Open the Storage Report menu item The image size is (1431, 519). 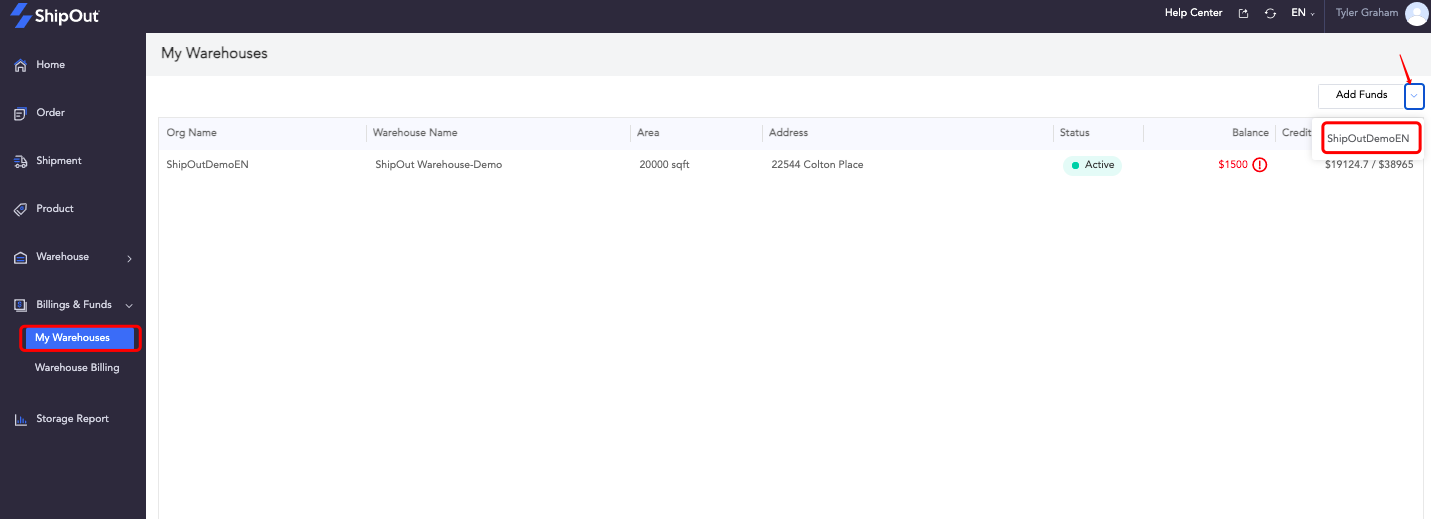click(x=73, y=419)
